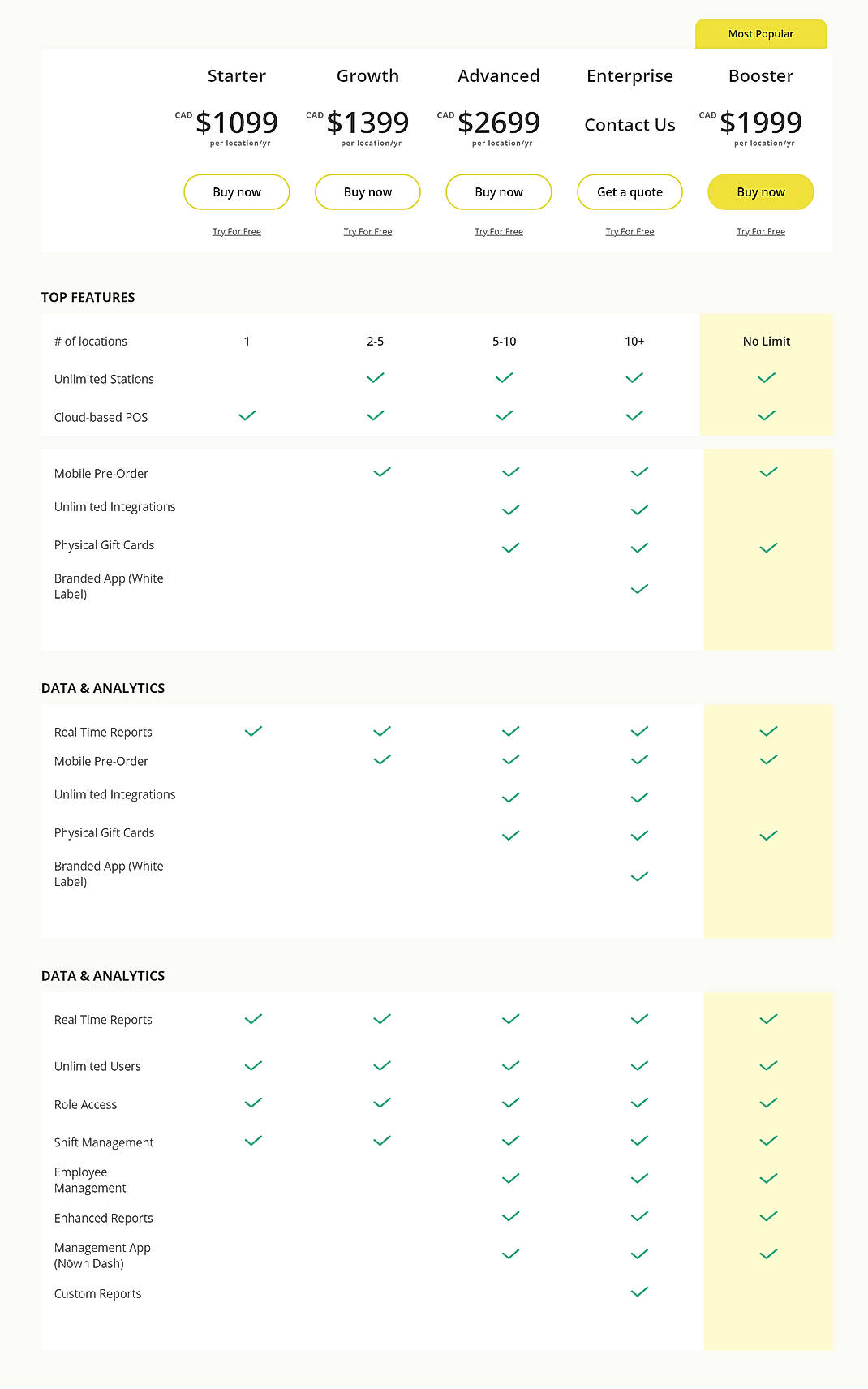868x1389 pixels.
Task: Click the No Limit locations cell
Action: coord(766,341)
